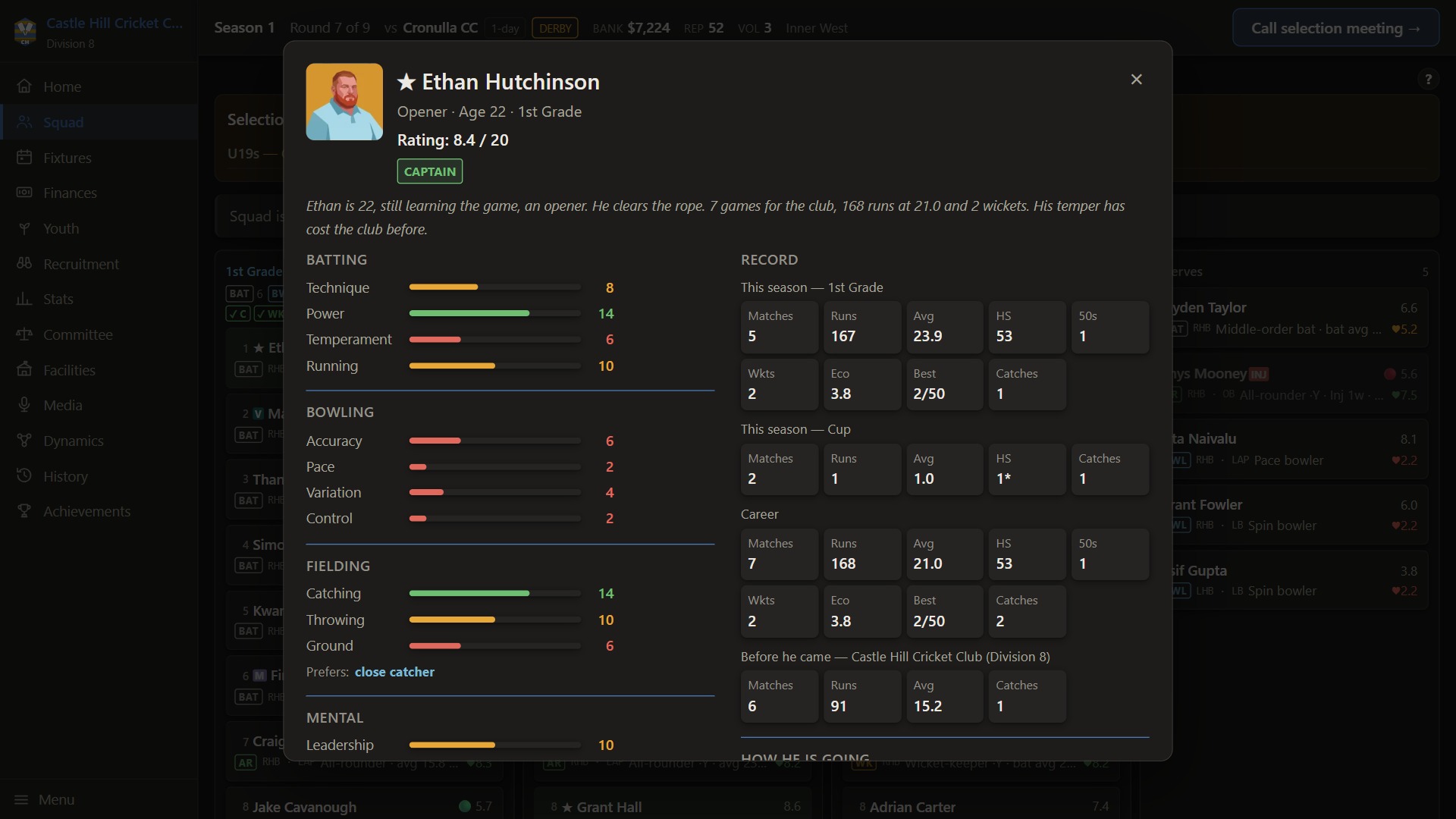Toggle the CAPTAIN badge
The image size is (1456, 819).
click(x=430, y=171)
